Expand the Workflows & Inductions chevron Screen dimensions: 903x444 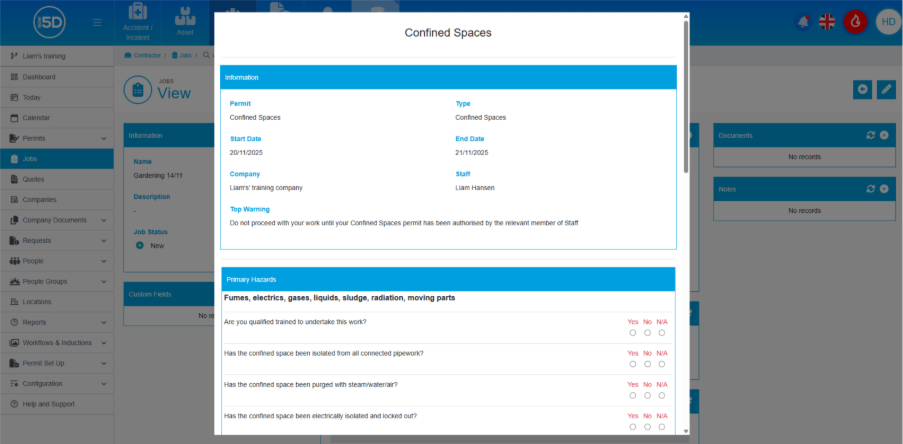pos(104,343)
